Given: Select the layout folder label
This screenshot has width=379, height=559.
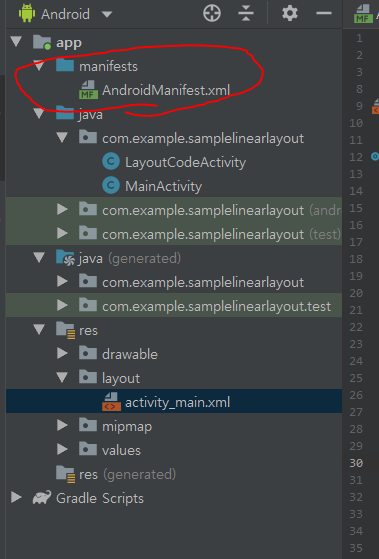Looking at the screenshot, I should pyautogui.click(x=121, y=379).
